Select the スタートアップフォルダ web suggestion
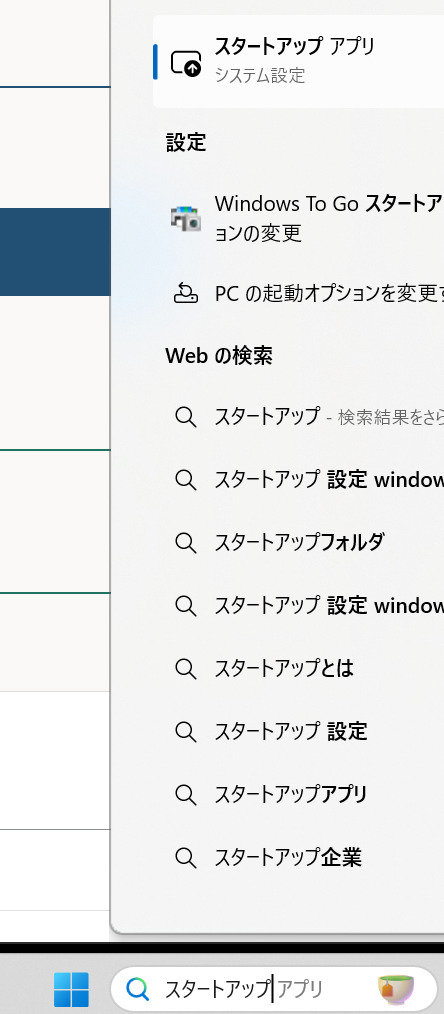 (299, 542)
